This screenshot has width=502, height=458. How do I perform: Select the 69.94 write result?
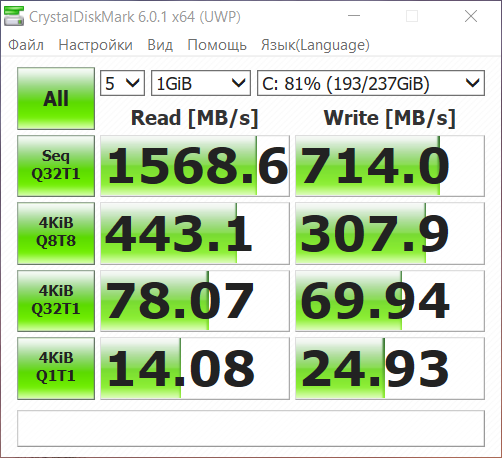(390, 301)
